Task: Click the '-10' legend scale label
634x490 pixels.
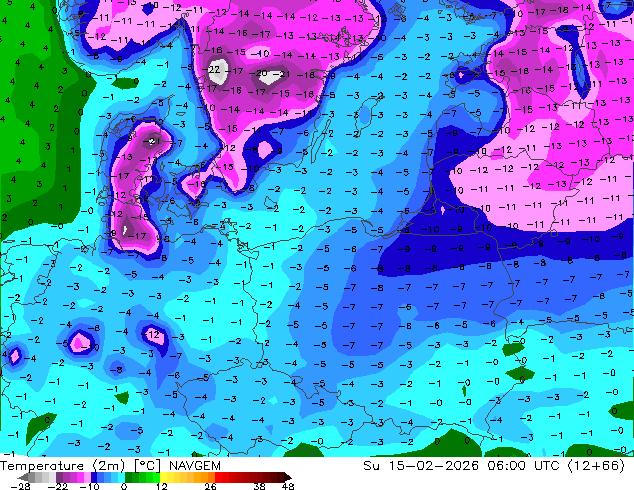Action: [x=89, y=486]
